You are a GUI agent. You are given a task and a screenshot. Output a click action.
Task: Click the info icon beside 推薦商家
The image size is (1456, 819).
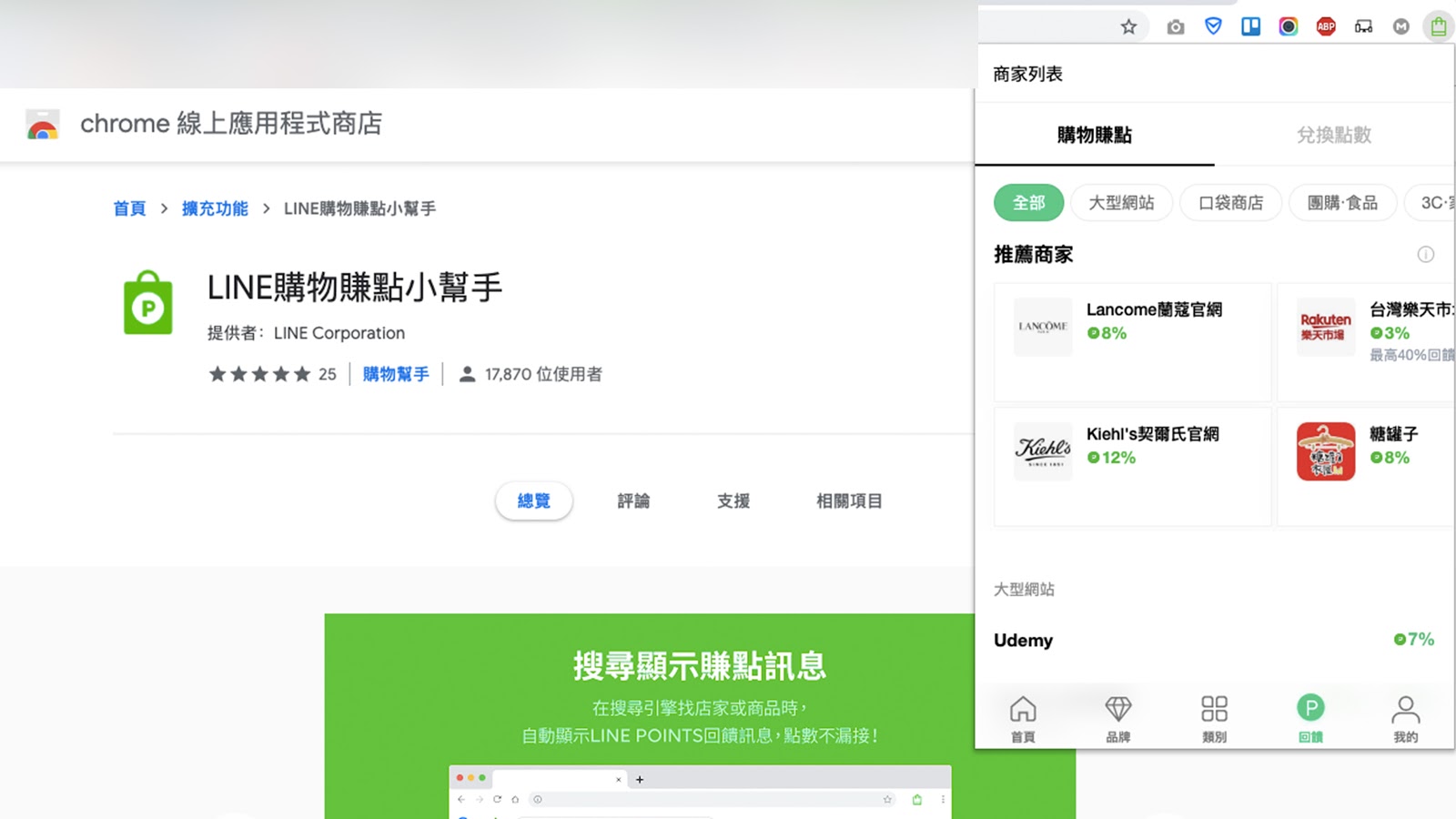coord(1425,255)
